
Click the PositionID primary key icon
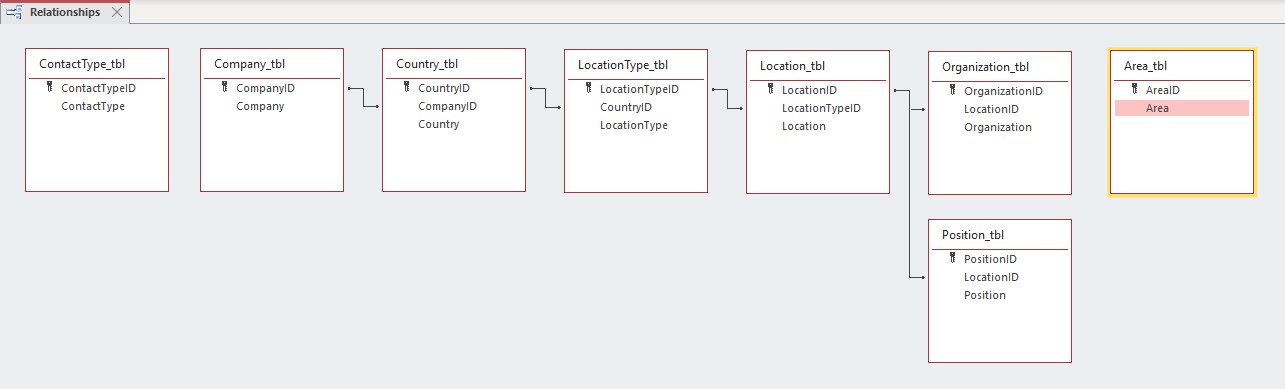pos(952,259)
